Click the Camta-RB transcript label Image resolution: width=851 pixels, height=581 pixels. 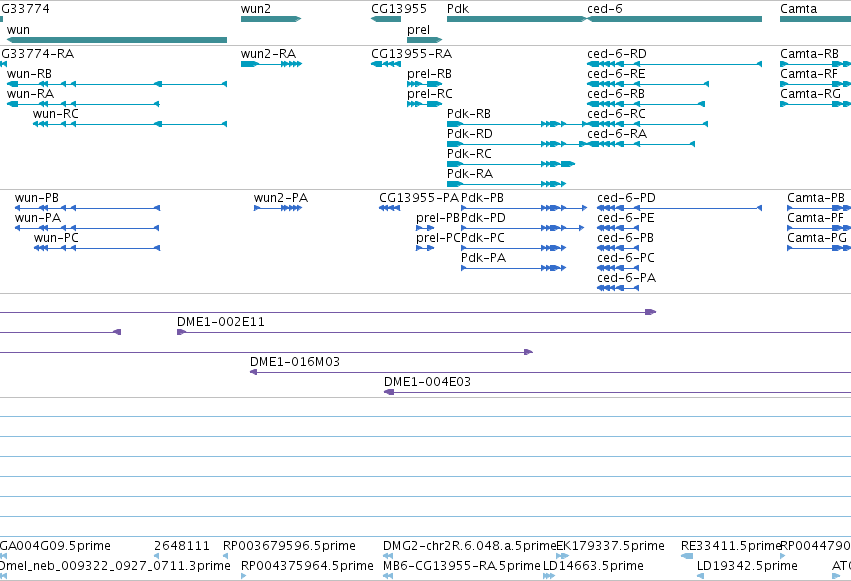(x=809, y=54)
